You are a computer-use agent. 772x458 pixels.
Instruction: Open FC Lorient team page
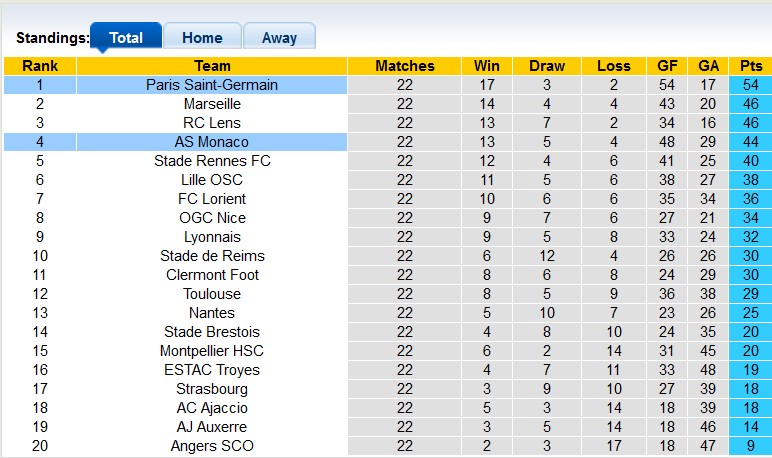tap(212, 199)
